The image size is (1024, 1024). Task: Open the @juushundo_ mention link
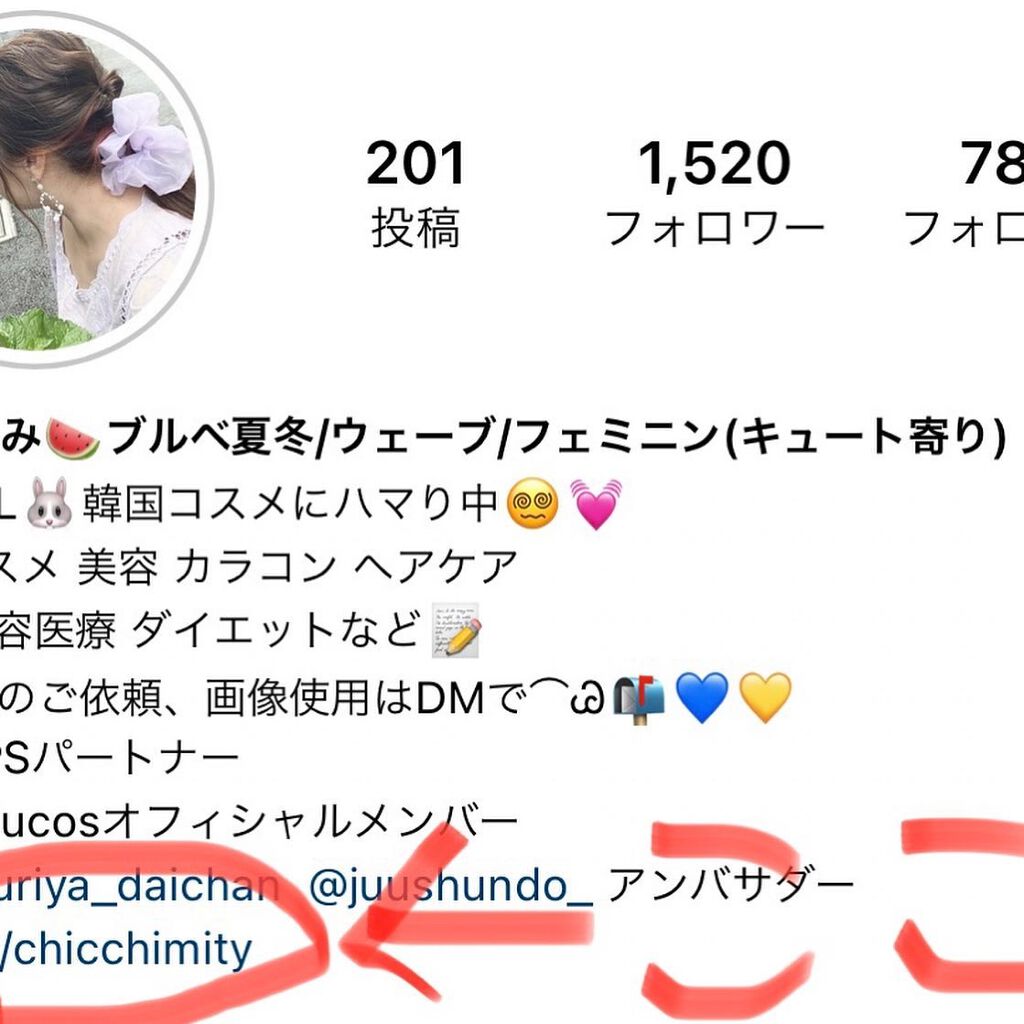point(450,888)
